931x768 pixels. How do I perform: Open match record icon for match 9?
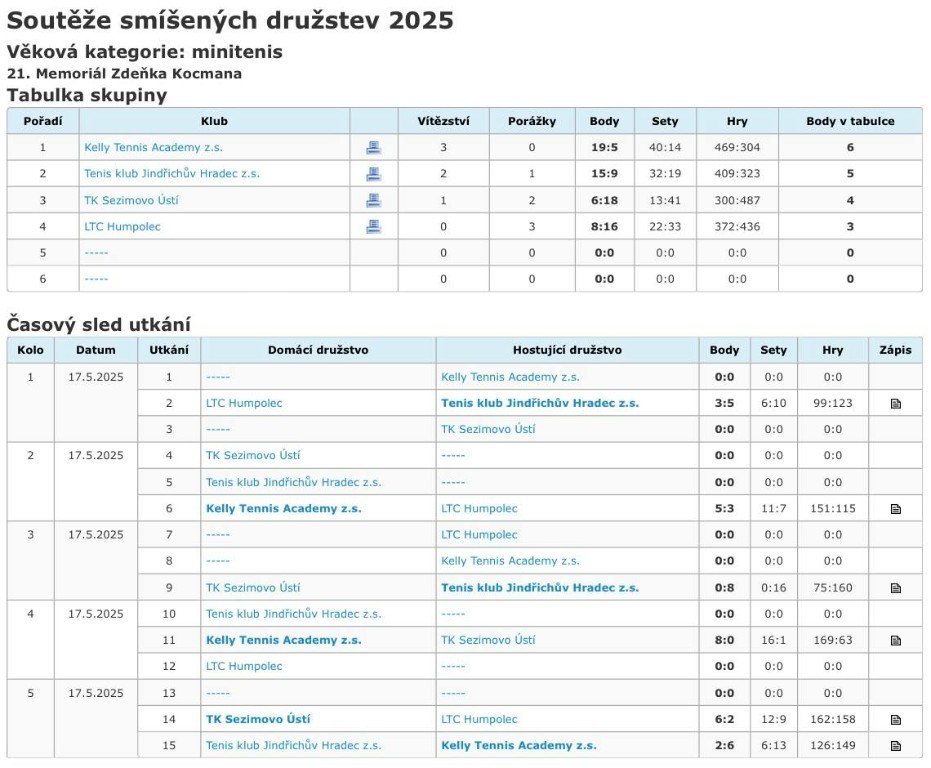click(x=895, y=588)
